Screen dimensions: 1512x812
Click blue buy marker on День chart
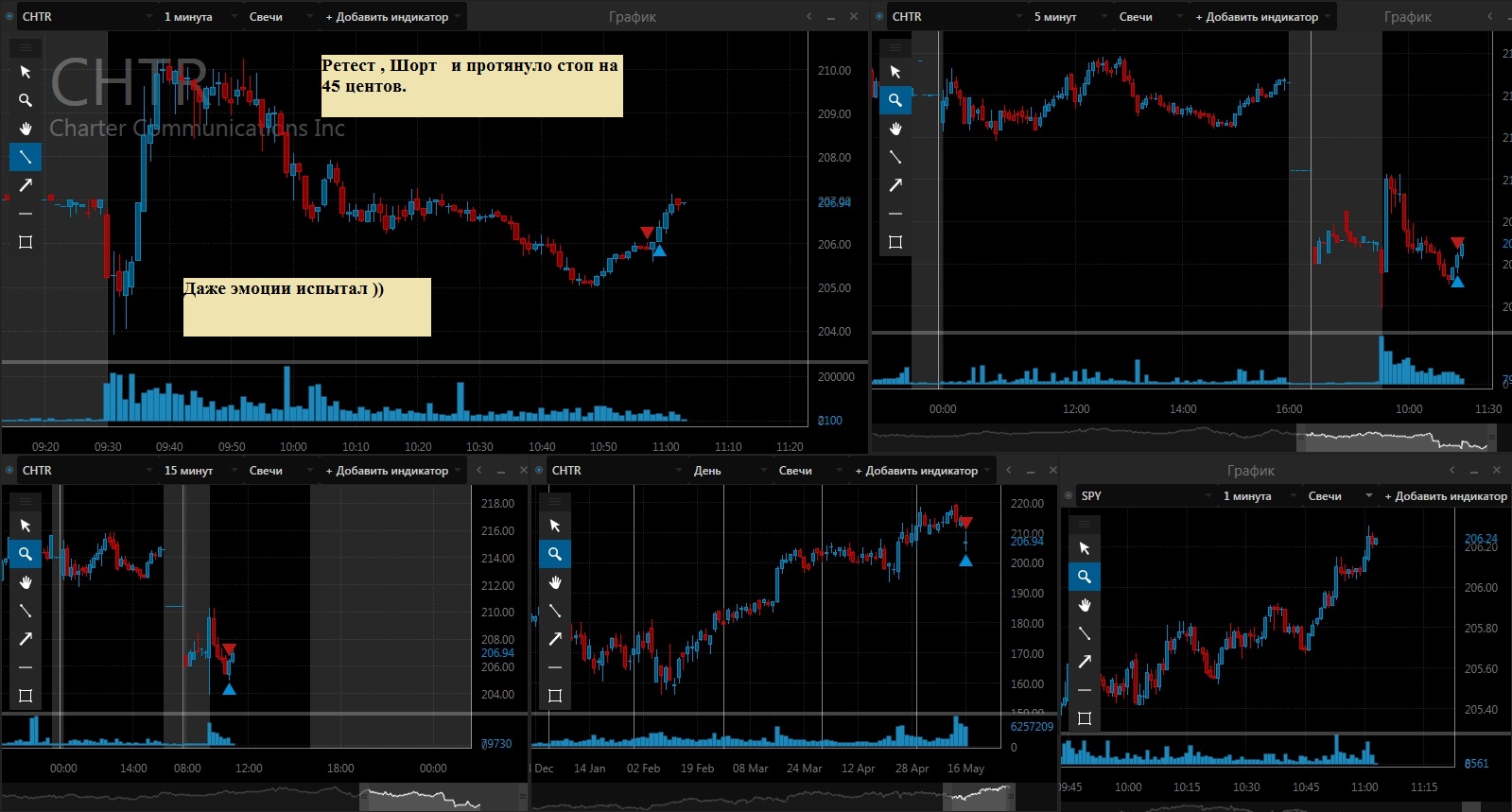coord(965,561)
